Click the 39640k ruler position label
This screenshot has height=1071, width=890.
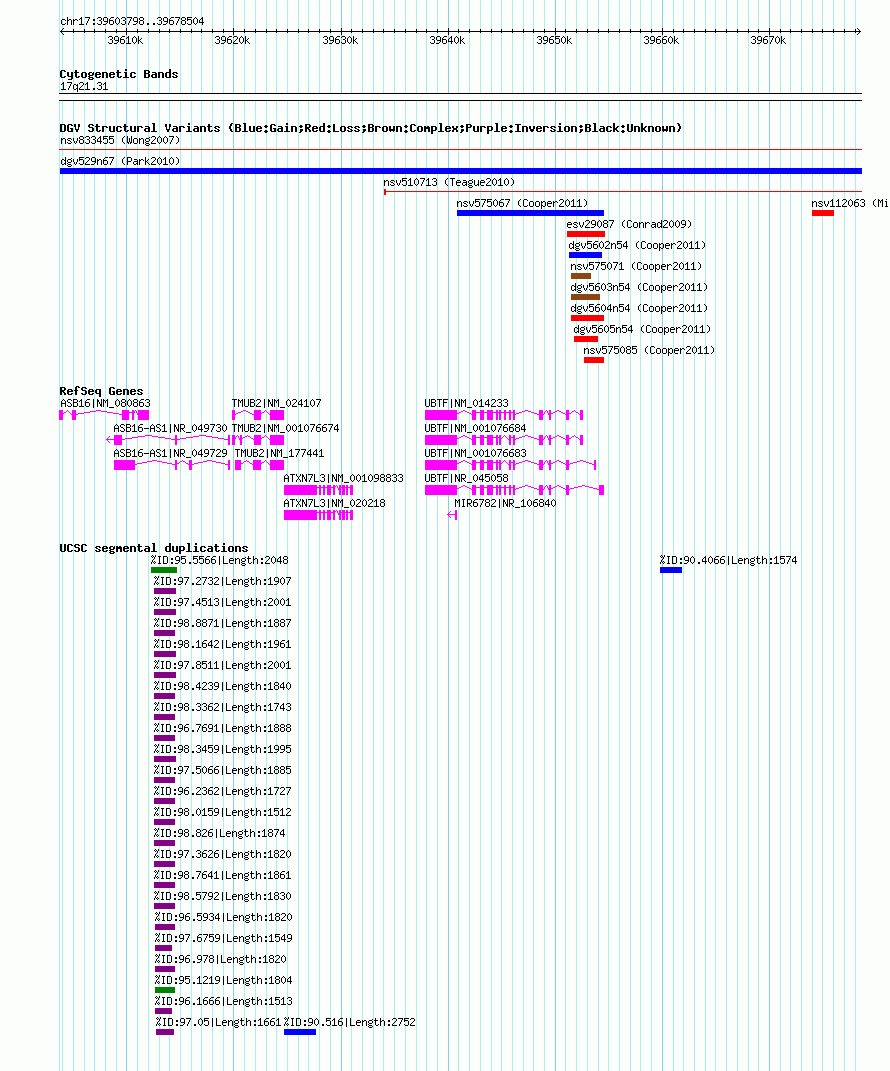tap(447, 41)
